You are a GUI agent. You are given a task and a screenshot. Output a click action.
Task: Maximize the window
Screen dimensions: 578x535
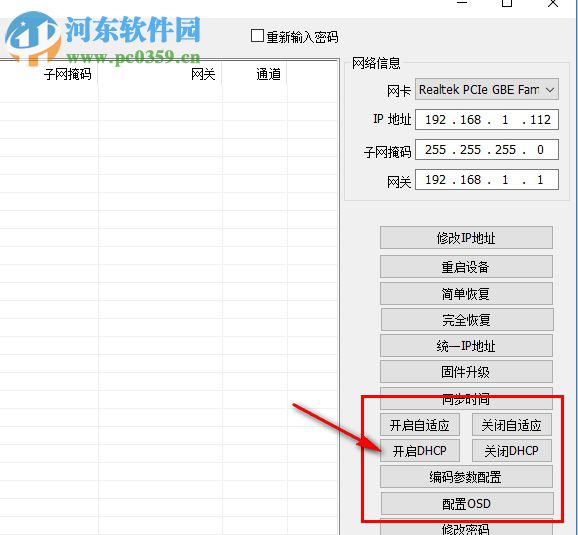pyautogui.click(x=507, y=3)
